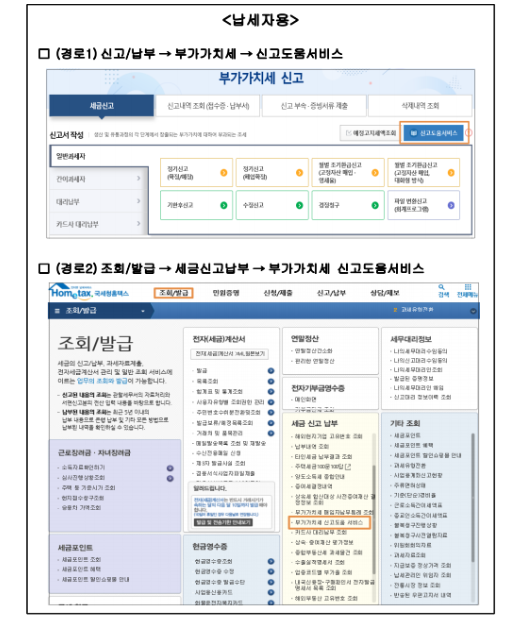The image size is (522, 624).
Task: Open the 신청/제출 top menu
Action: pos(278,293)
